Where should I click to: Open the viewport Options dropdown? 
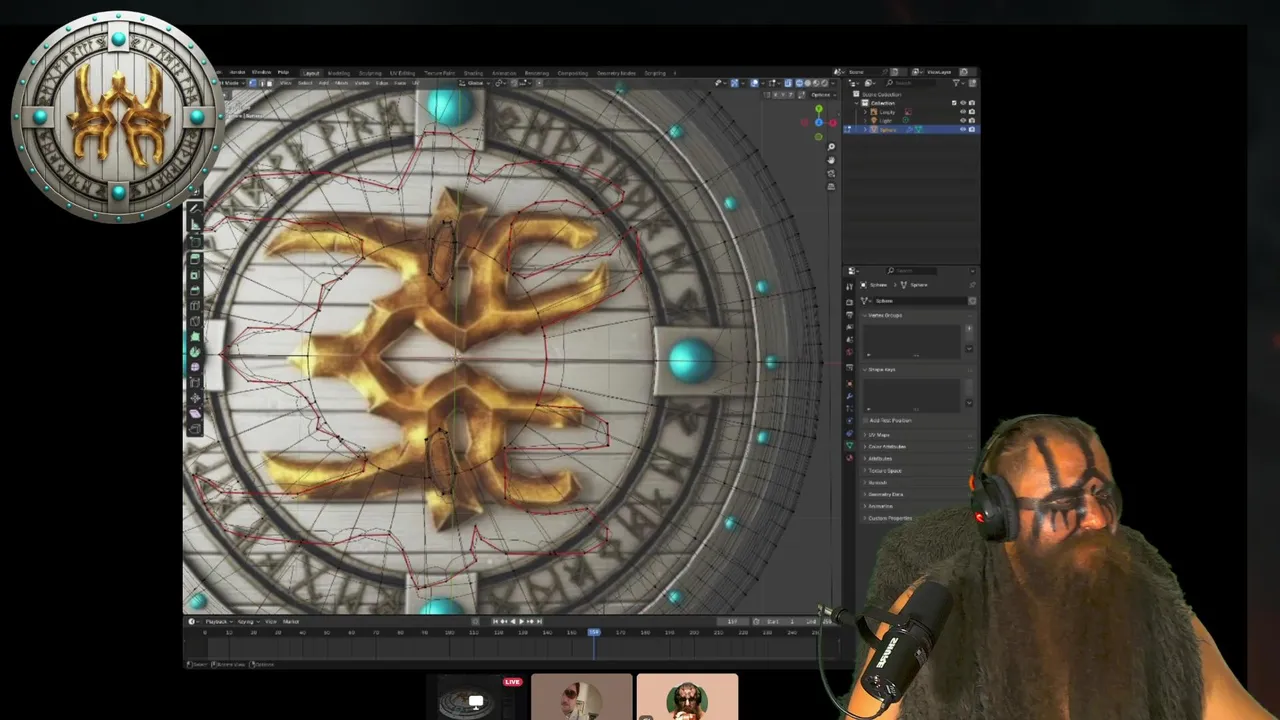click(820, 95)
